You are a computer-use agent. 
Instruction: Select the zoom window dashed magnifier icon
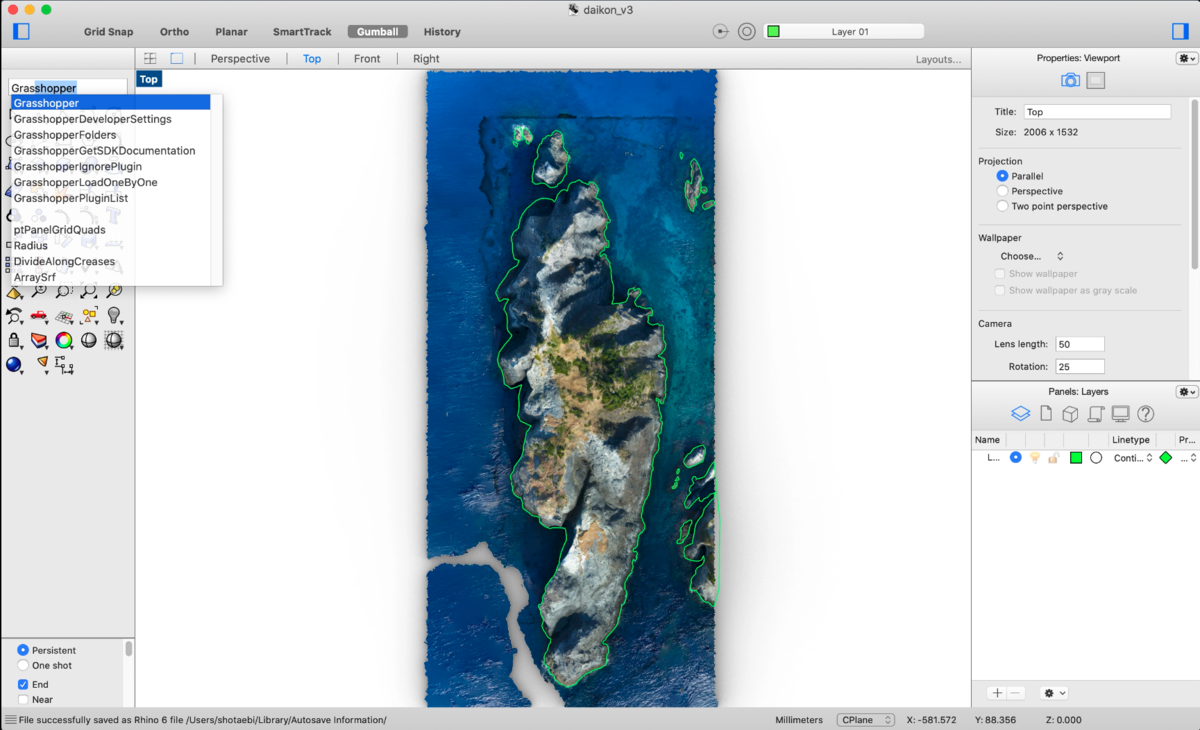(64, 291)
